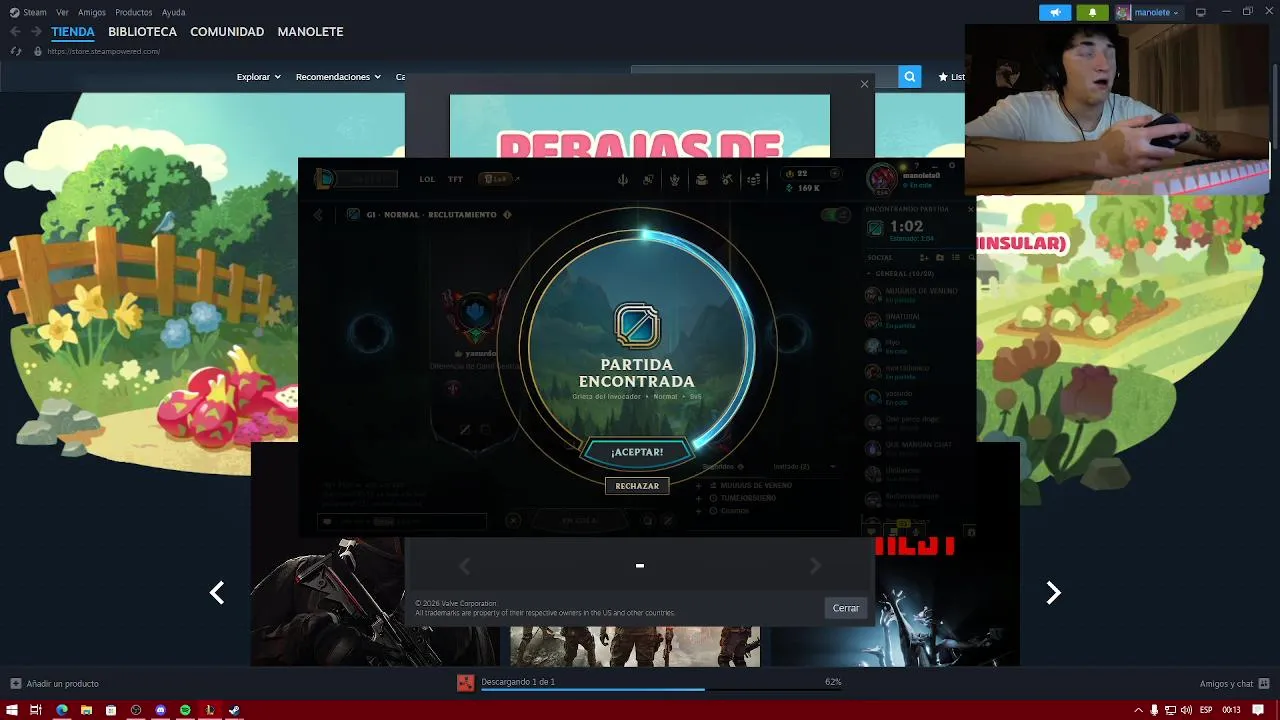Click add friend icon in Social panel
The height and width of the screenshot is (720, 1280).
[924, 258]
